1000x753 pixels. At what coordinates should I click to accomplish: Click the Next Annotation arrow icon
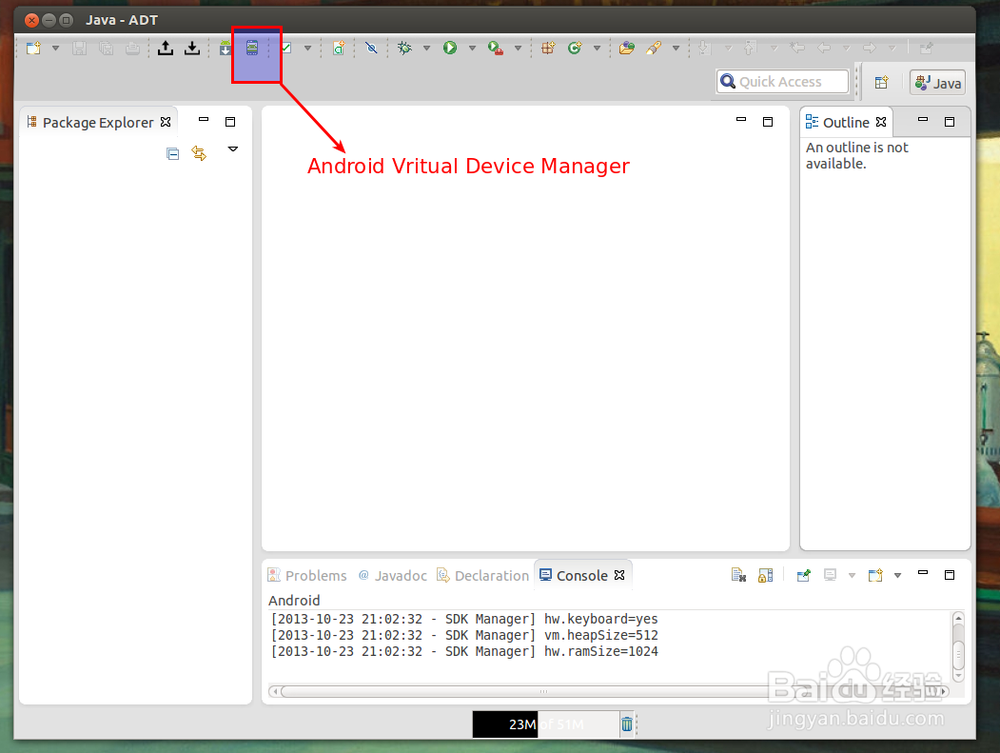click(704, 48)
